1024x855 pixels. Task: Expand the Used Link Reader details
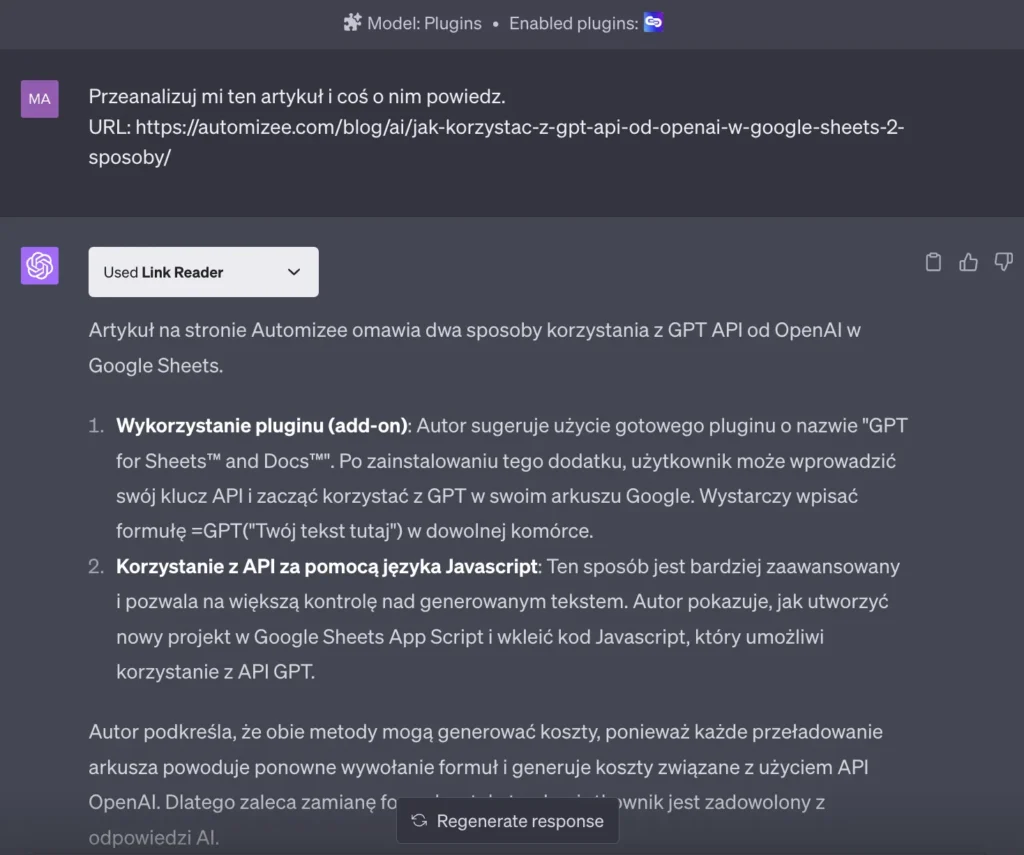tap(203, 271)
